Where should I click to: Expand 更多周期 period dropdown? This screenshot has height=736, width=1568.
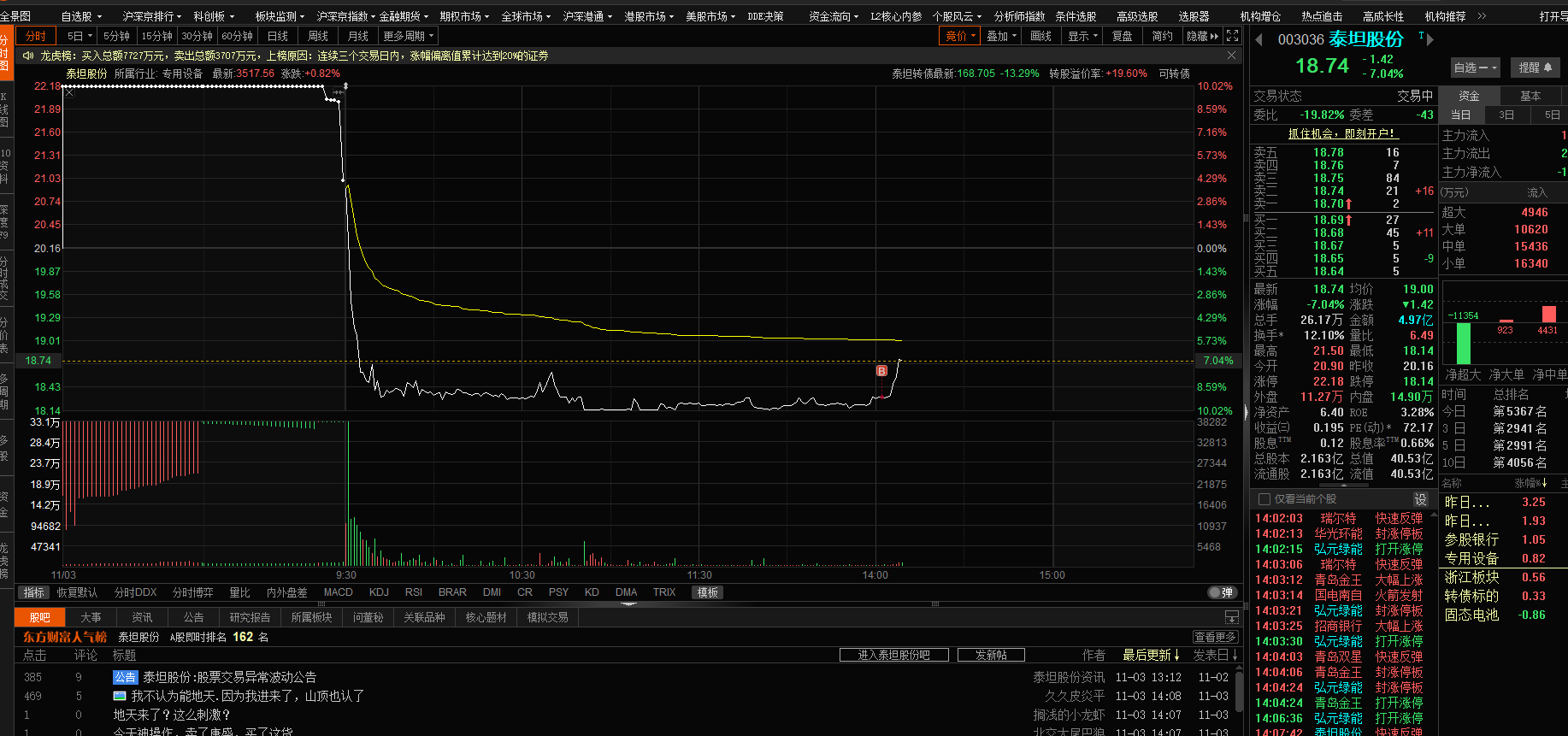(409, 36)
